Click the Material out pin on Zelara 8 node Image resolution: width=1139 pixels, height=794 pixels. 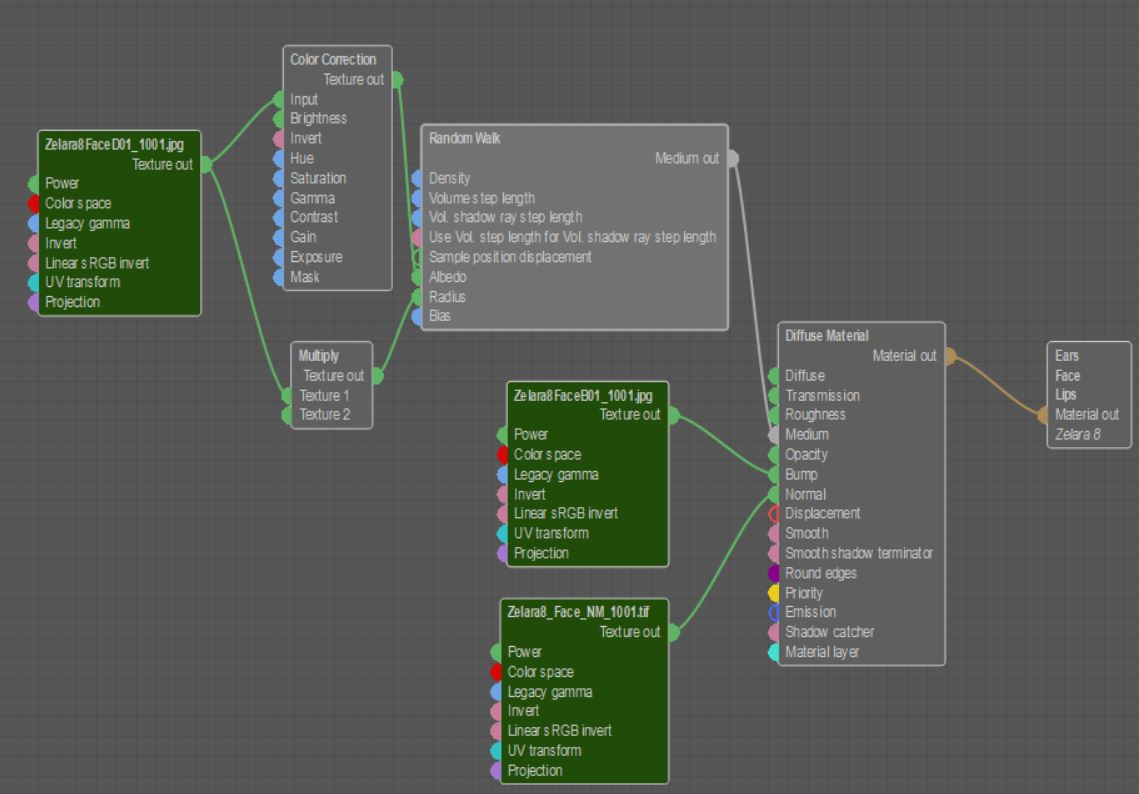click(x=1042, y=415)
